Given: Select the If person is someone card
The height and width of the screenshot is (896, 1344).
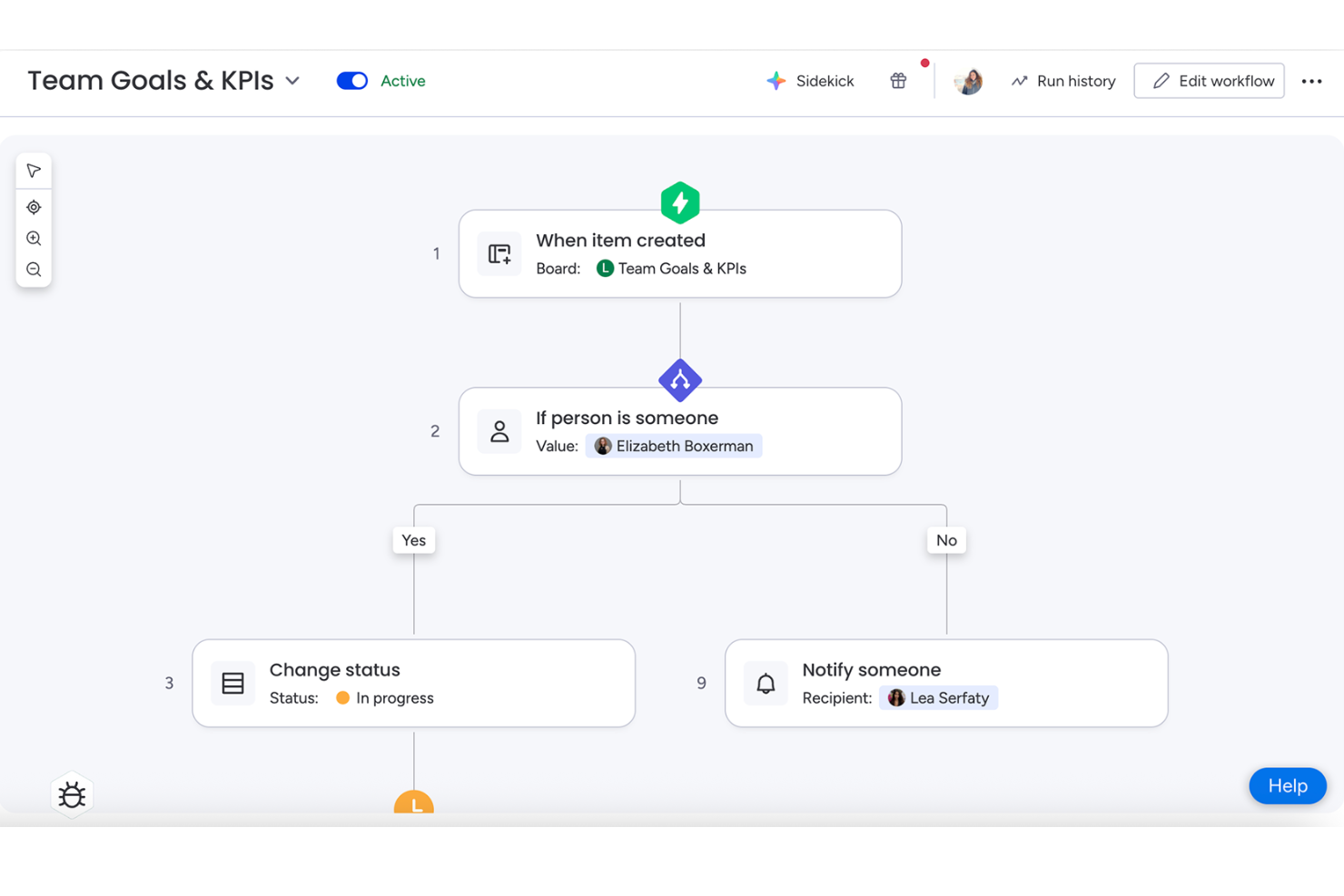Looking at the screenshot, I should coord(680,431).
